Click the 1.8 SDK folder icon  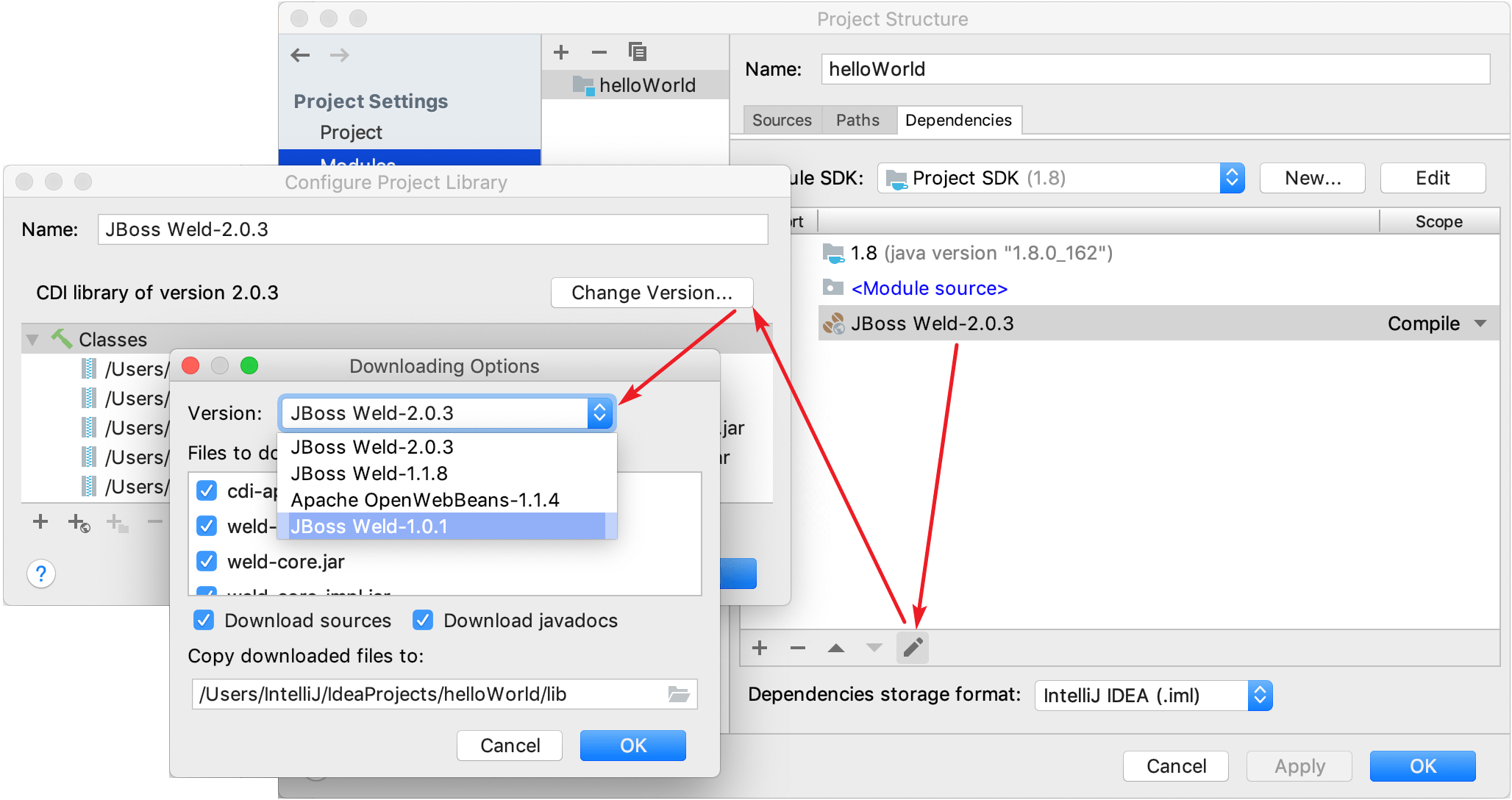tap(833, 253)
